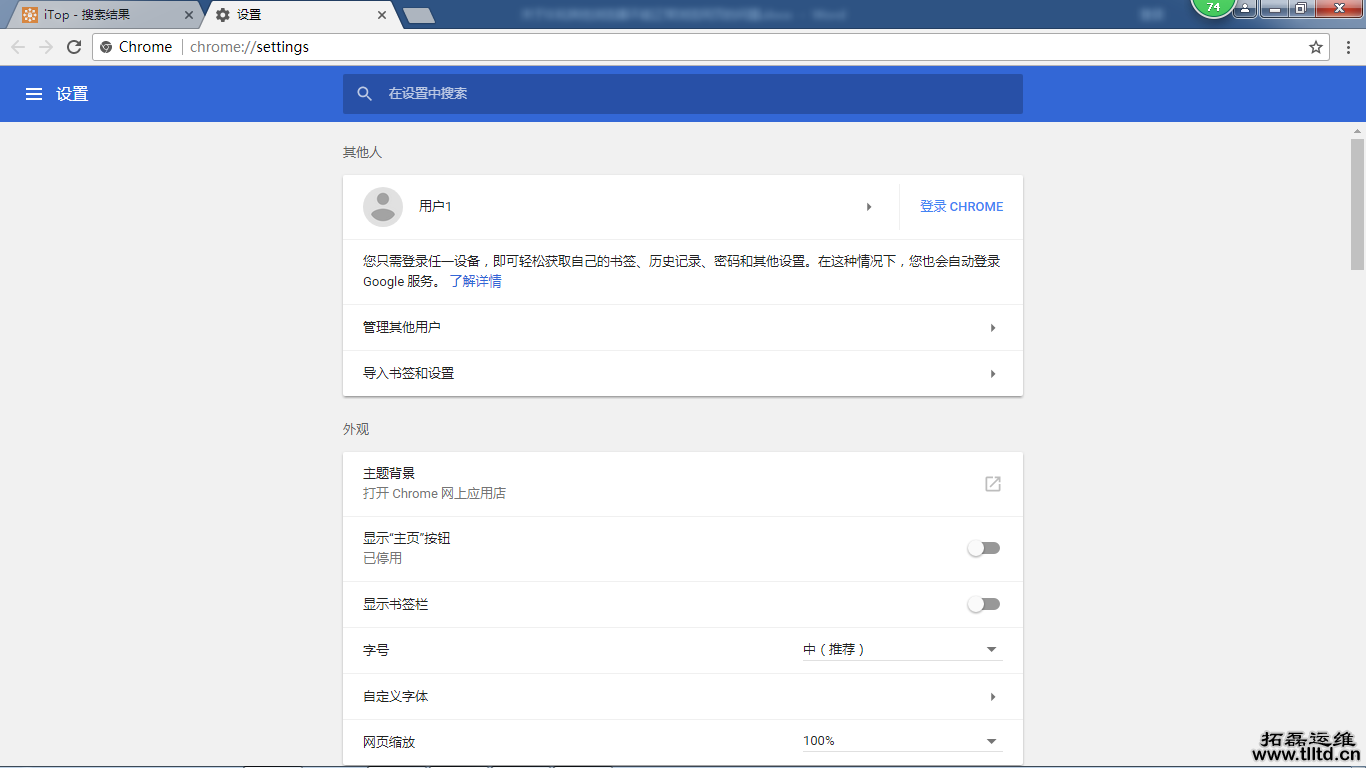The height and width of the screenshot is (768, 1366).
Task: Click inside the browser address bar
Action: (x=400, y=46)
